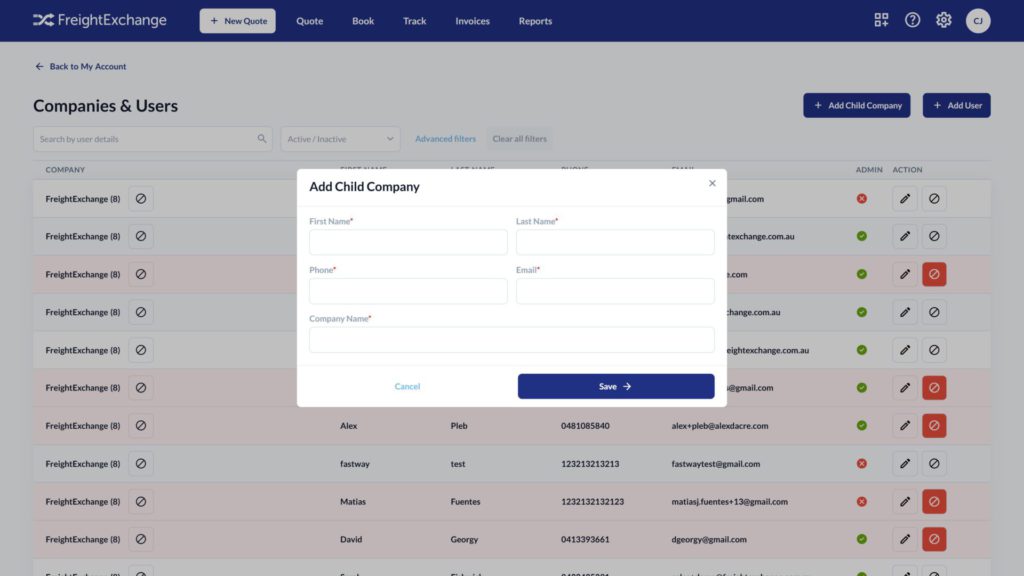The image size is (1024, 576).
Task: Edit the David Georgy user row
Action: click(904, 539)
